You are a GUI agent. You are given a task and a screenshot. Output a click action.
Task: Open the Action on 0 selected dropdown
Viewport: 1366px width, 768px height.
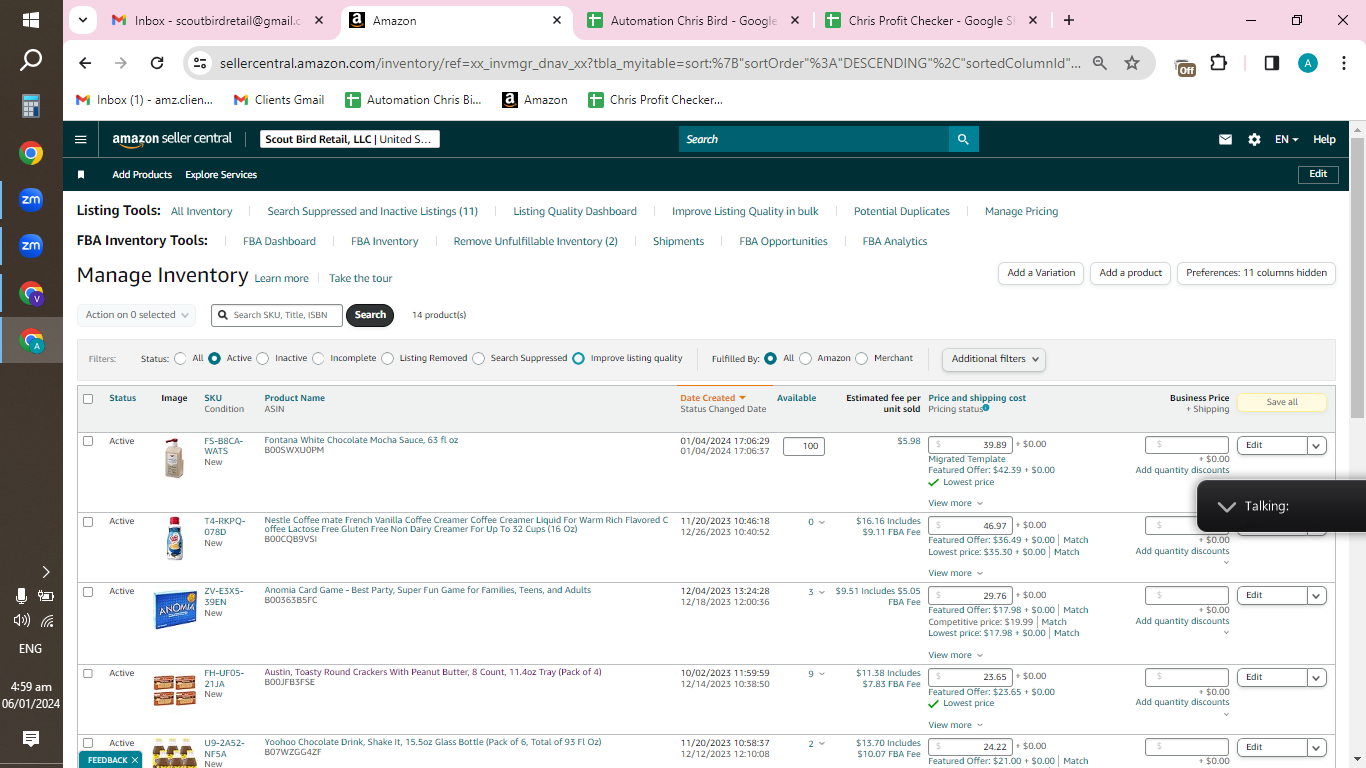pyautogui.click(x=136, y=315)
